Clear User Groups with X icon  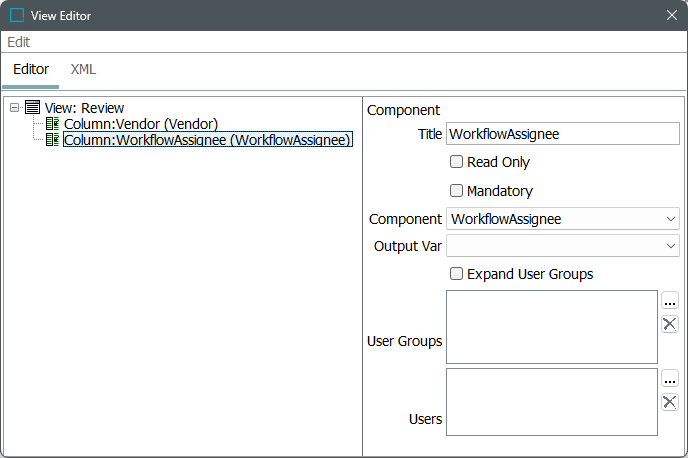pos(670,323)
